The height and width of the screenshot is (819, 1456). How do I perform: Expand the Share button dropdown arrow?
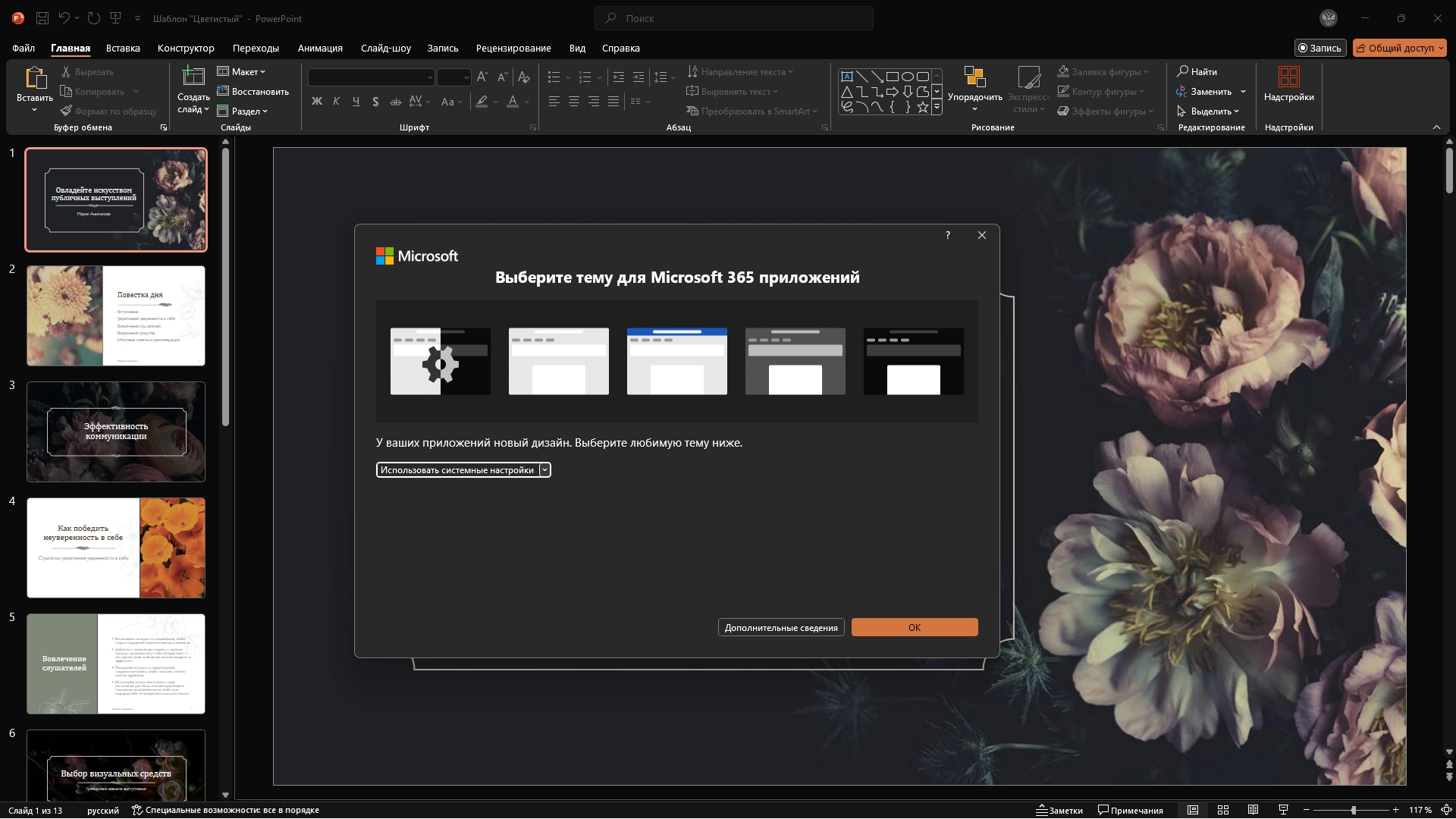[x=1441, y=48]
